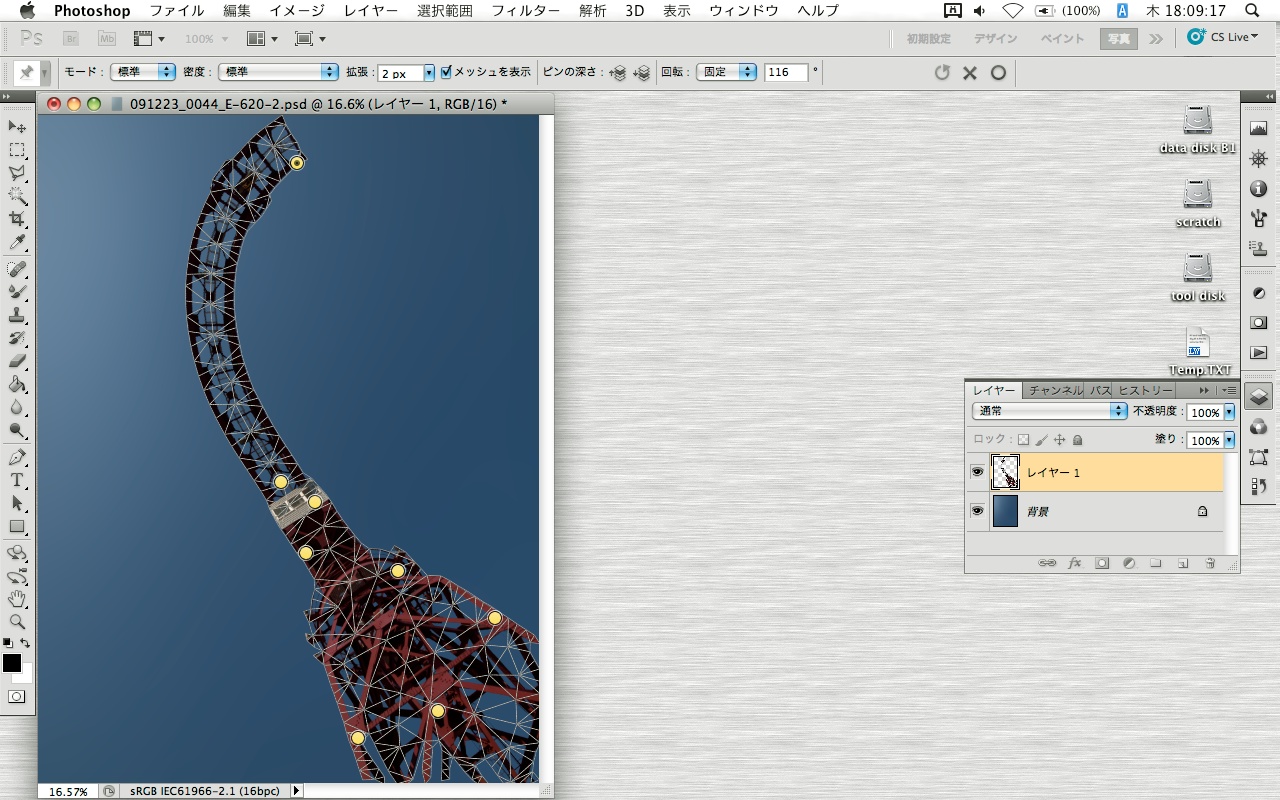Viewport: 1280px width, 800px height.
Task: Click the black foreground color swatch
Action: [12, 663]
